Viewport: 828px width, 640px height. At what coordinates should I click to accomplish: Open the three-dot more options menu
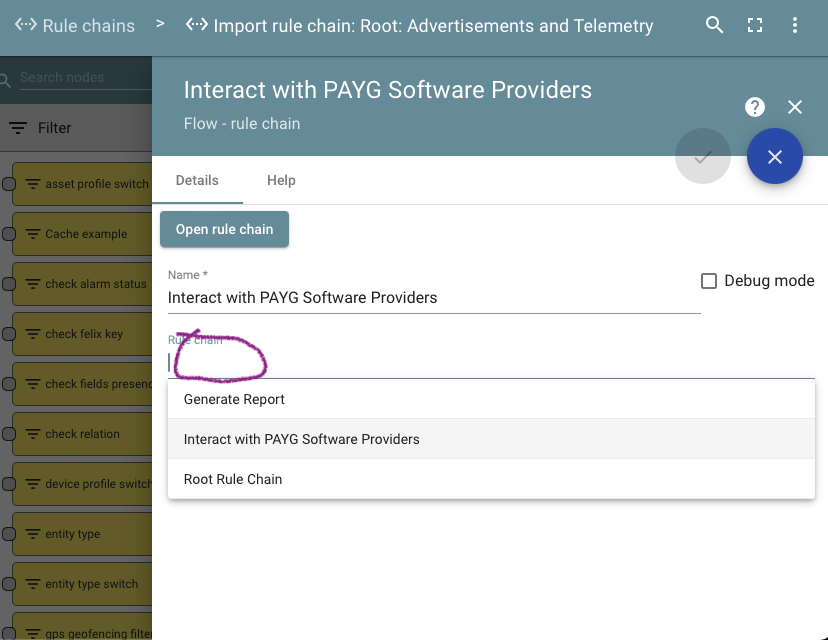click(795, 26)
